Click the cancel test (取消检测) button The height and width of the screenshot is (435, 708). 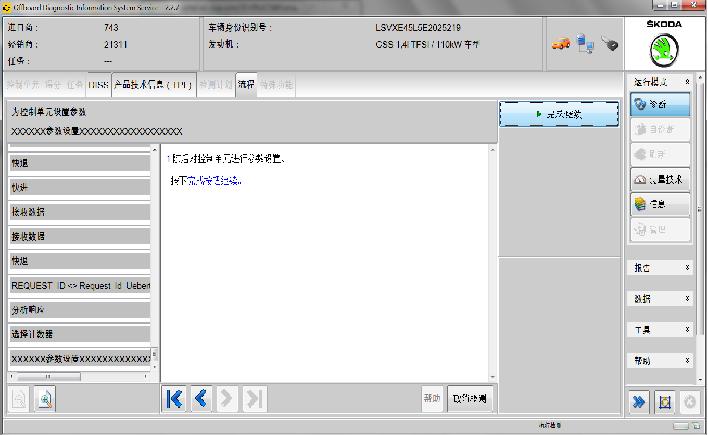pos(470,398)
